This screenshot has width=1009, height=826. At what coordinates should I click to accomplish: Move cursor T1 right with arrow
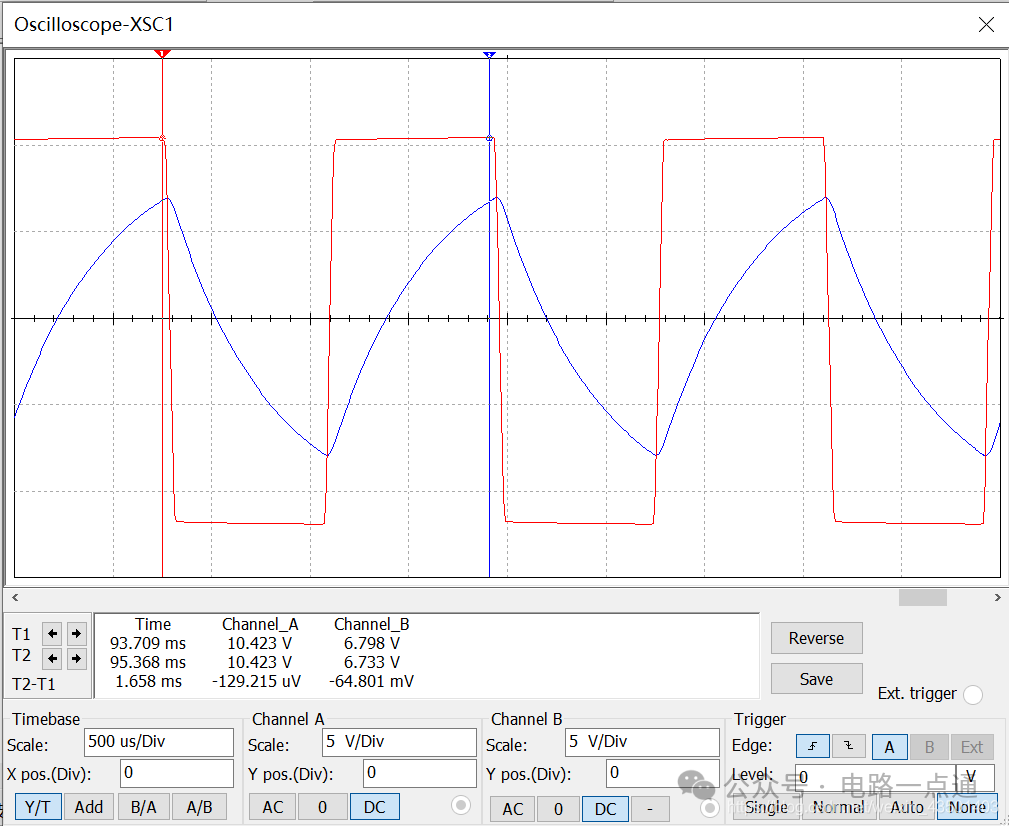click(x=77, y=634)
